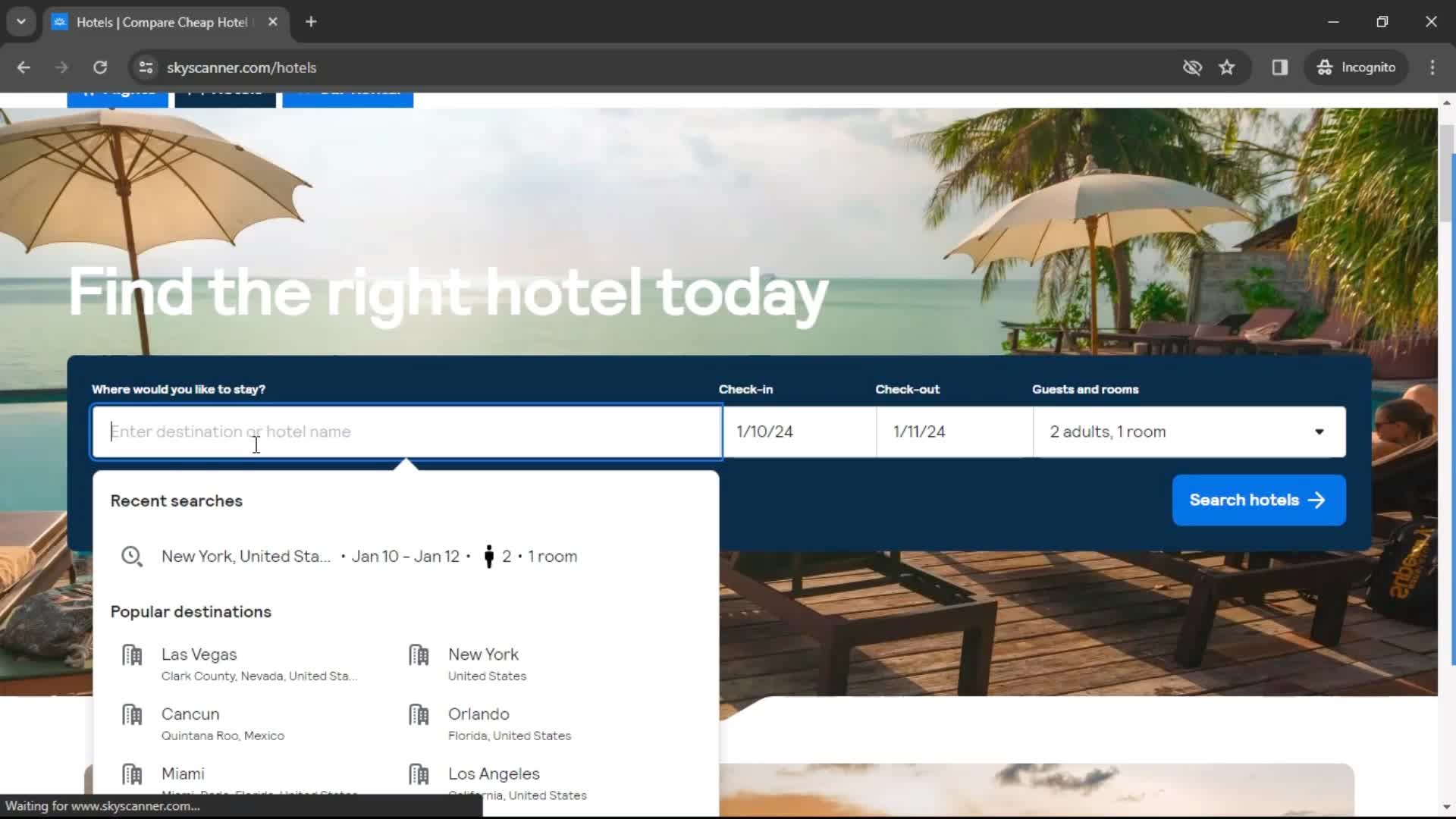
Task: Click the Miami hotel destination icon
Action: (x=131, y=773)
